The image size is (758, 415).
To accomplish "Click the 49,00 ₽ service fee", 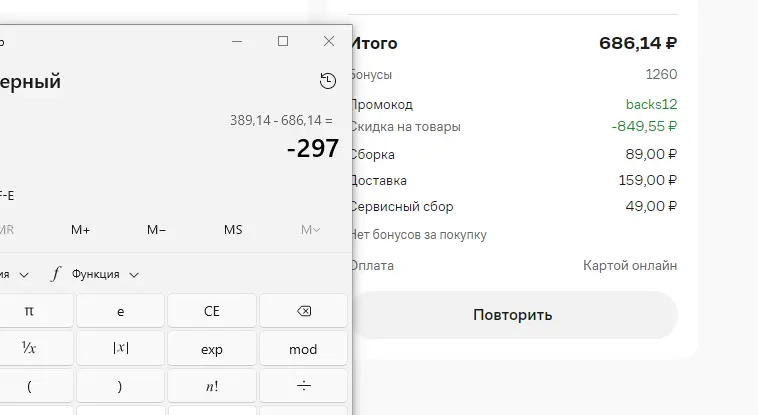I will click(651, 207).
